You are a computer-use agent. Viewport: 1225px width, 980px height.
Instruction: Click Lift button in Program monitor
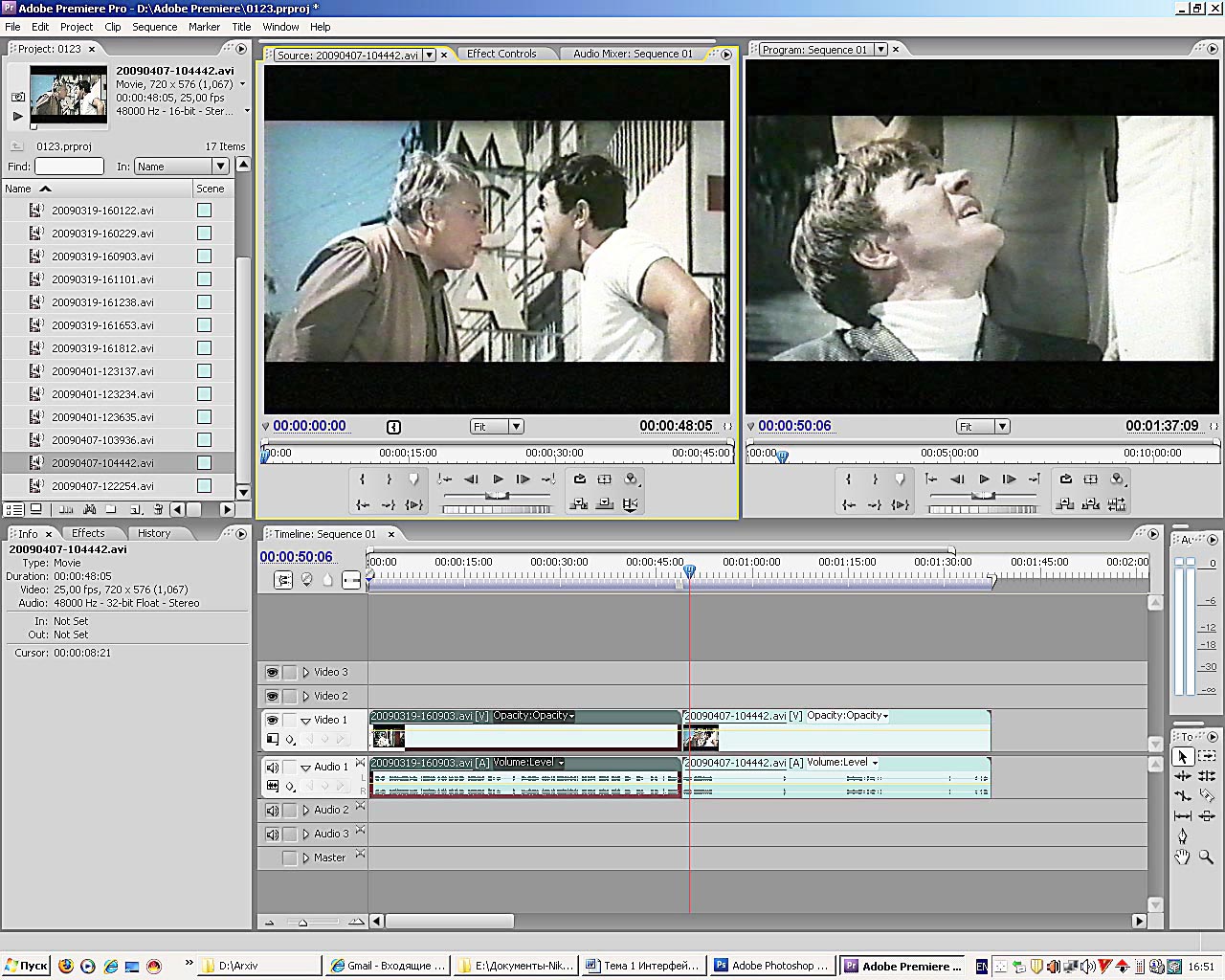1065,504
